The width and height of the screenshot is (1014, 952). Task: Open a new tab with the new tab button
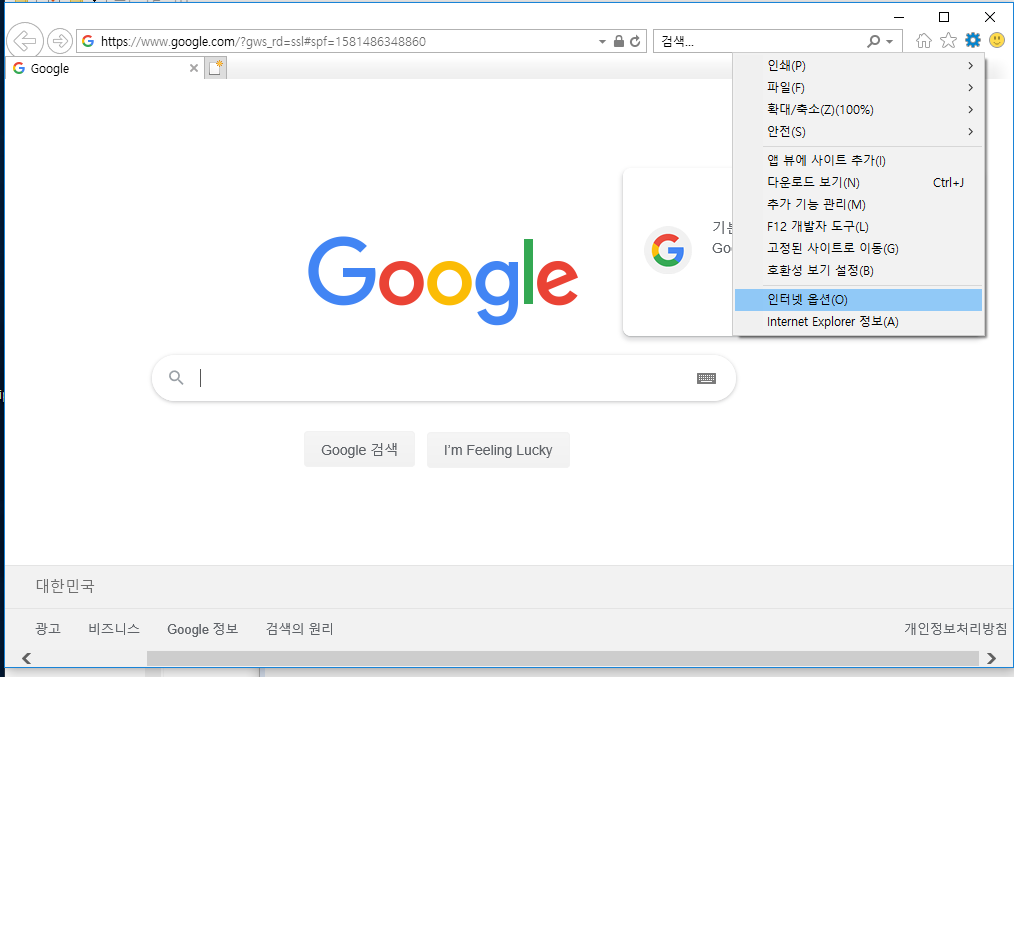point(215,68)
